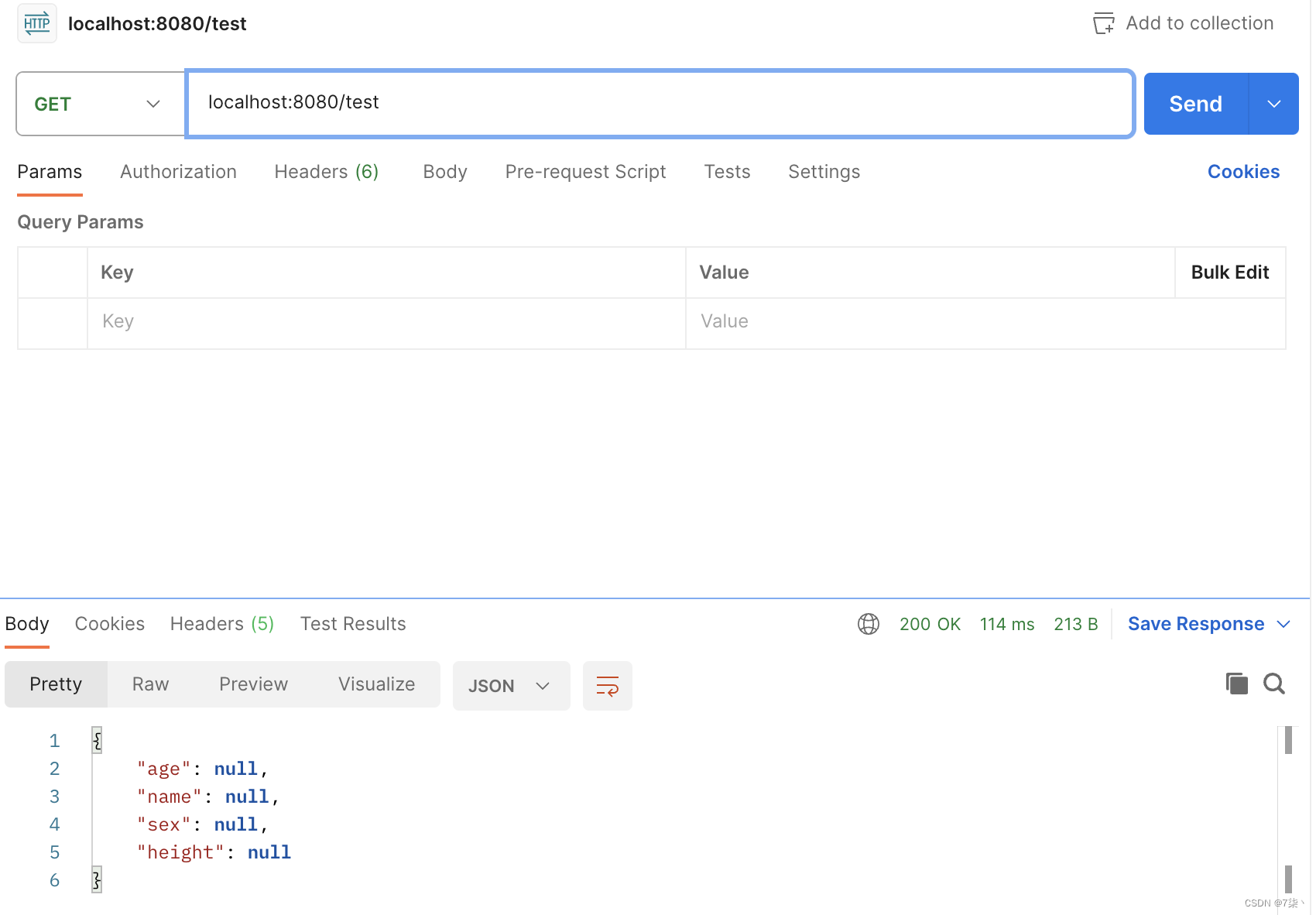Click the URL field with localhost:8080/test
Viewport: 1316px width, 915px height.
(x=660, y=103)
